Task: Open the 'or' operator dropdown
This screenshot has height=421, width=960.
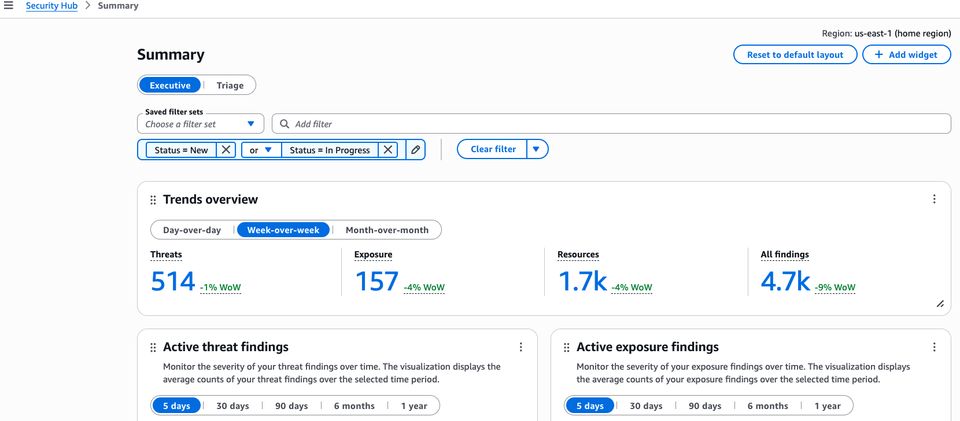Action: 260,150
